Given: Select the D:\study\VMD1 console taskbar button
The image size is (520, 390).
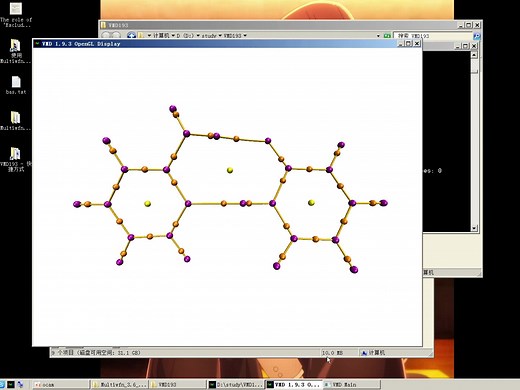Looking at the screenshot, I should coord(235,384).
